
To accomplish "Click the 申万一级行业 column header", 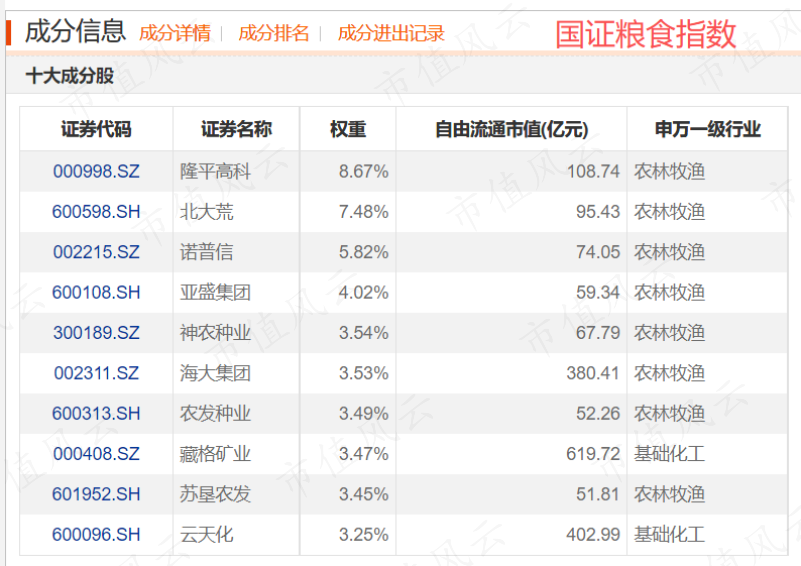I will click(708, 129).
